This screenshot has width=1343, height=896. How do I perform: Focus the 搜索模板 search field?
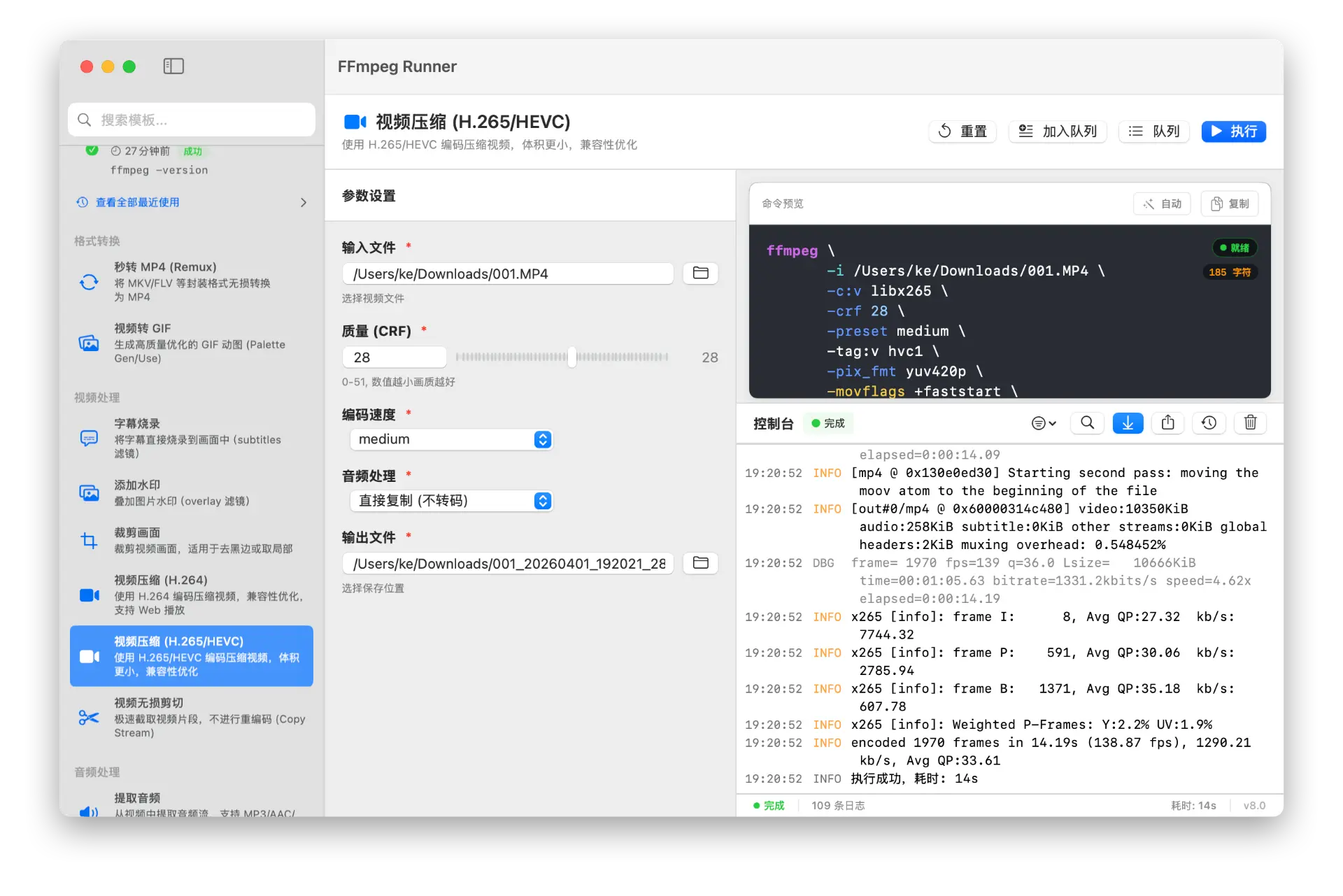192,120
